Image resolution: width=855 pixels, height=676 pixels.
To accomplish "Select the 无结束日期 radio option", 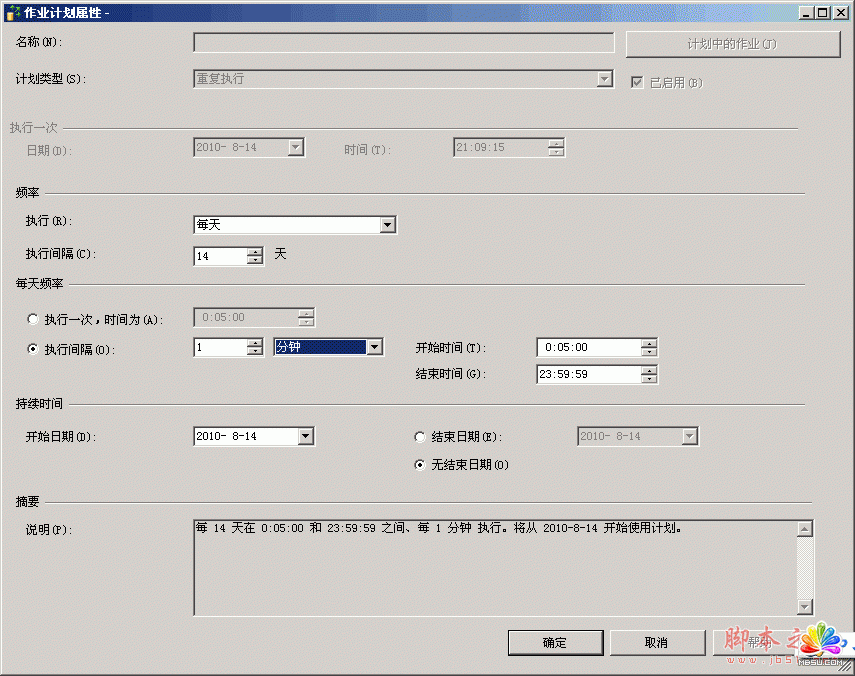I will point(420,465).
